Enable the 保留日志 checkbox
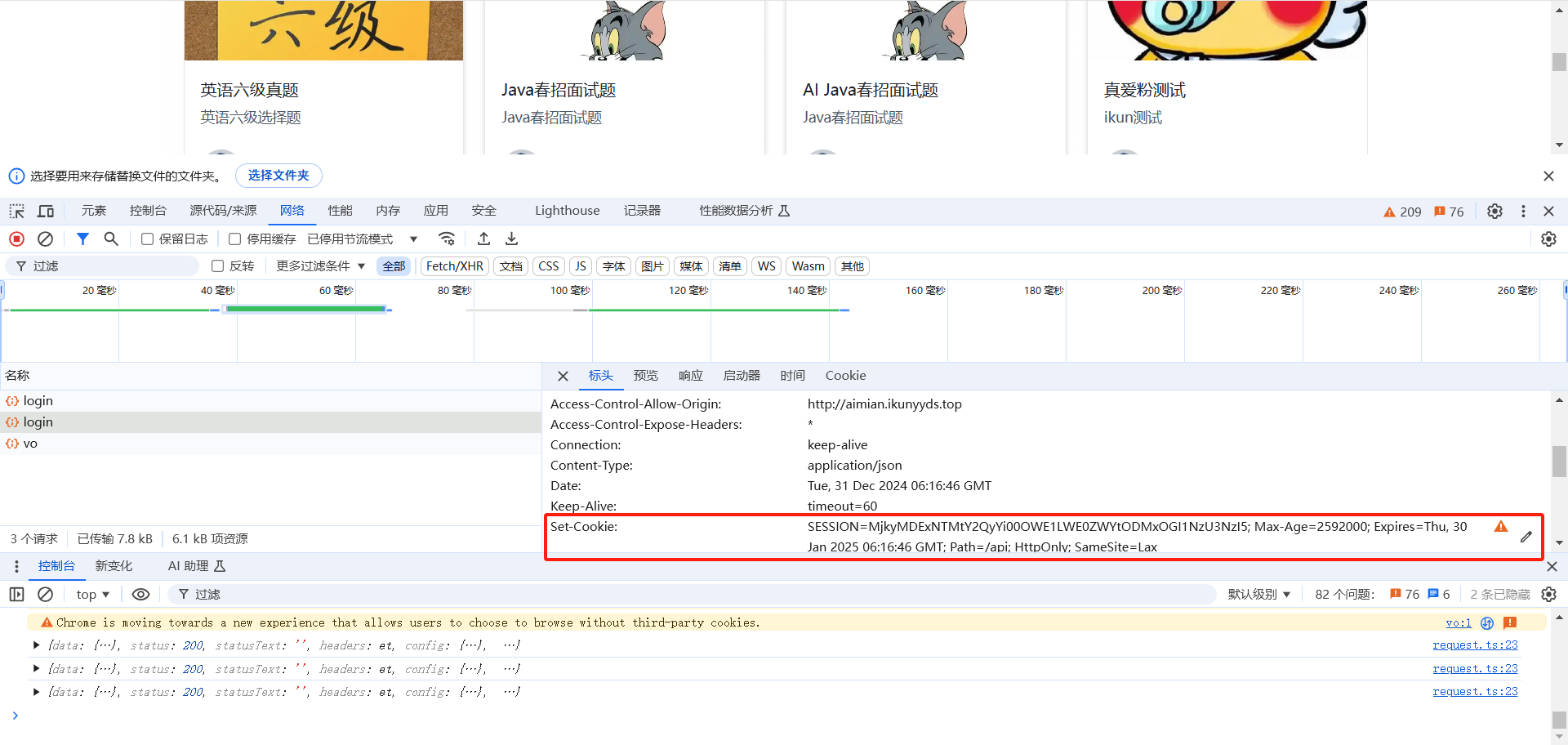Image resolution: width=1568 pixels, height=745 pixels. [148, 239]
